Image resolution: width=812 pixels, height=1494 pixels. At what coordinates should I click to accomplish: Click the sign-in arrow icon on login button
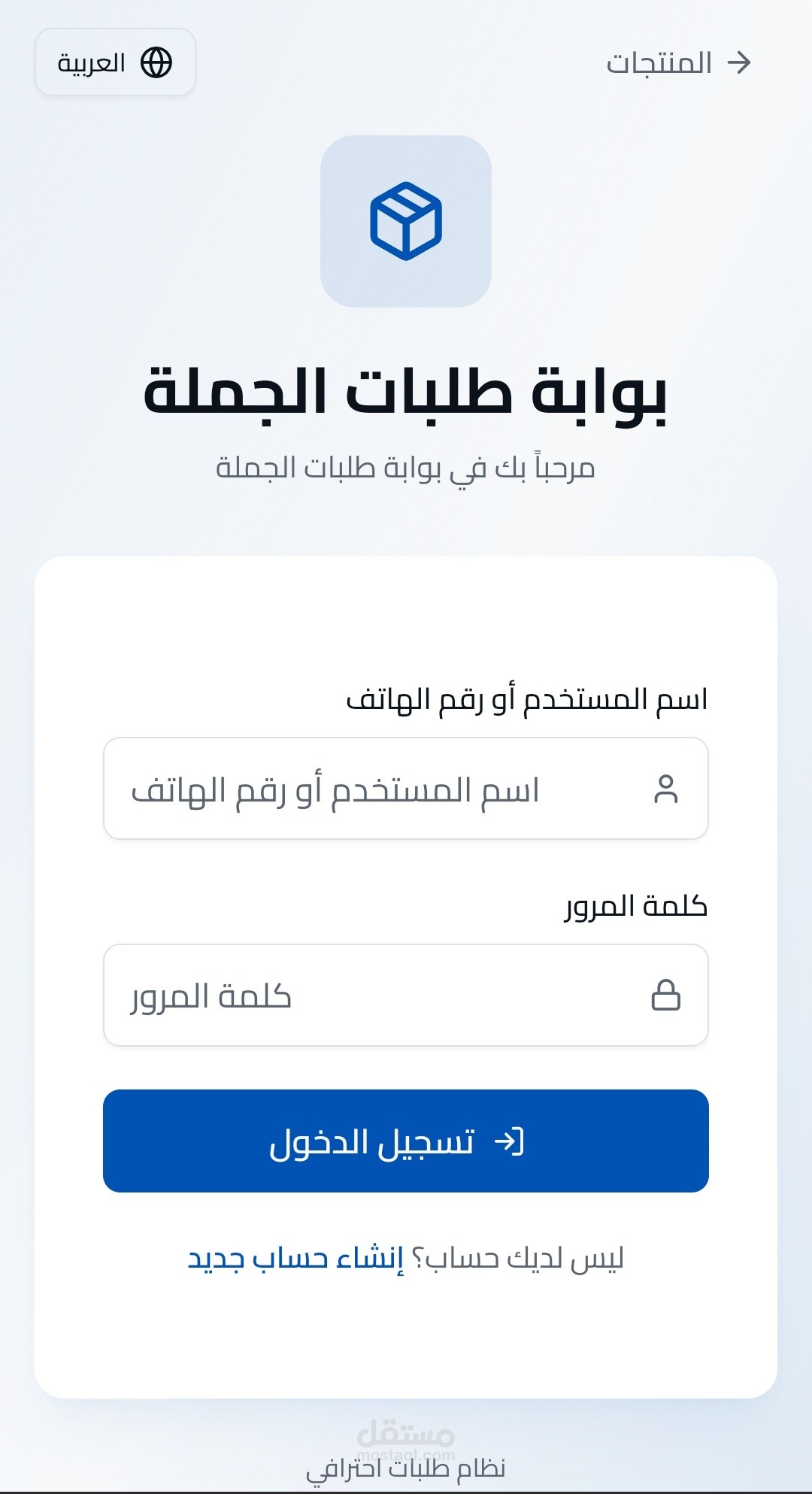(509, 1141)
